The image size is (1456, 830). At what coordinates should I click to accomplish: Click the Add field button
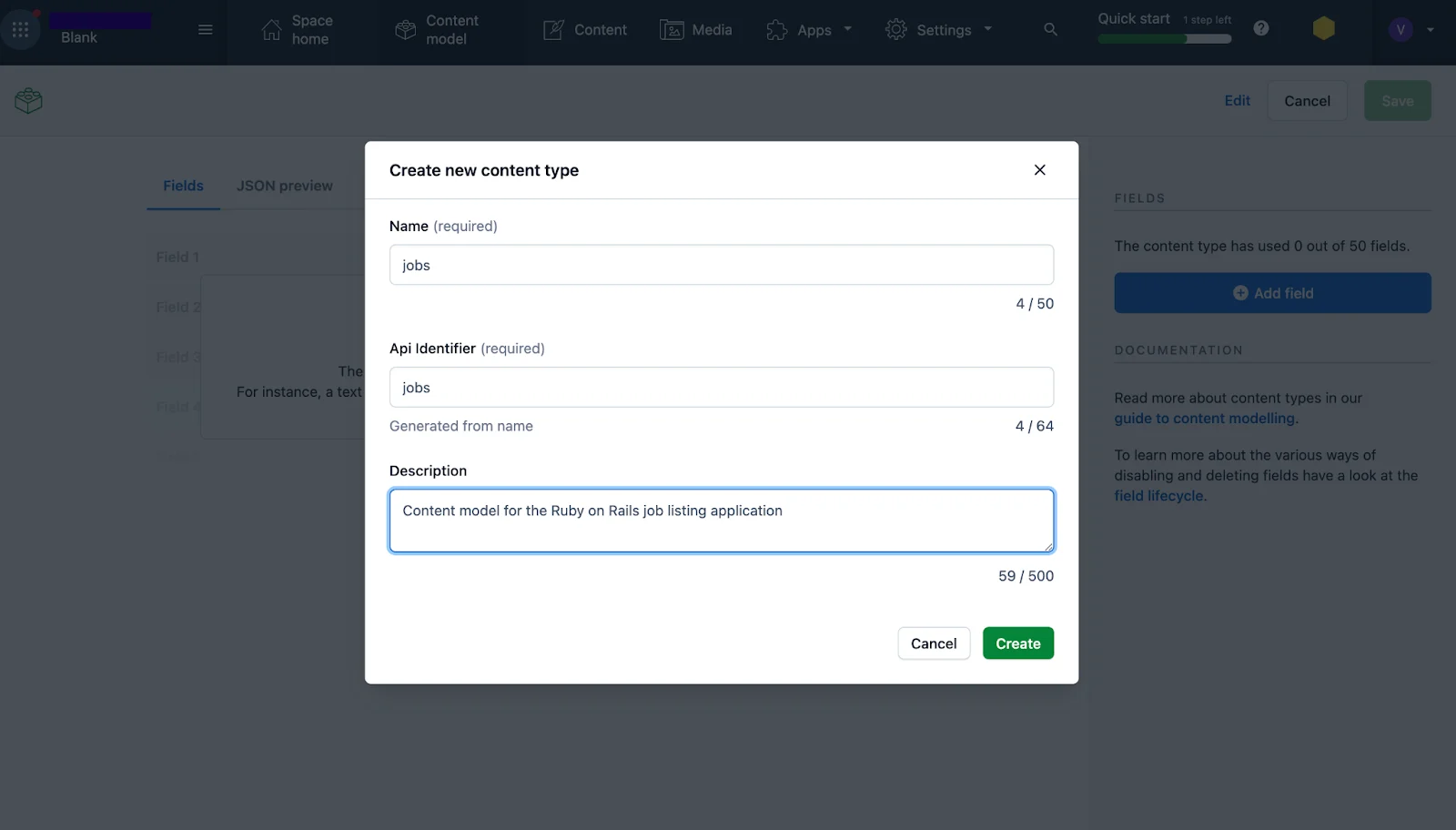pyautogui.click(x=1272, y=293)
